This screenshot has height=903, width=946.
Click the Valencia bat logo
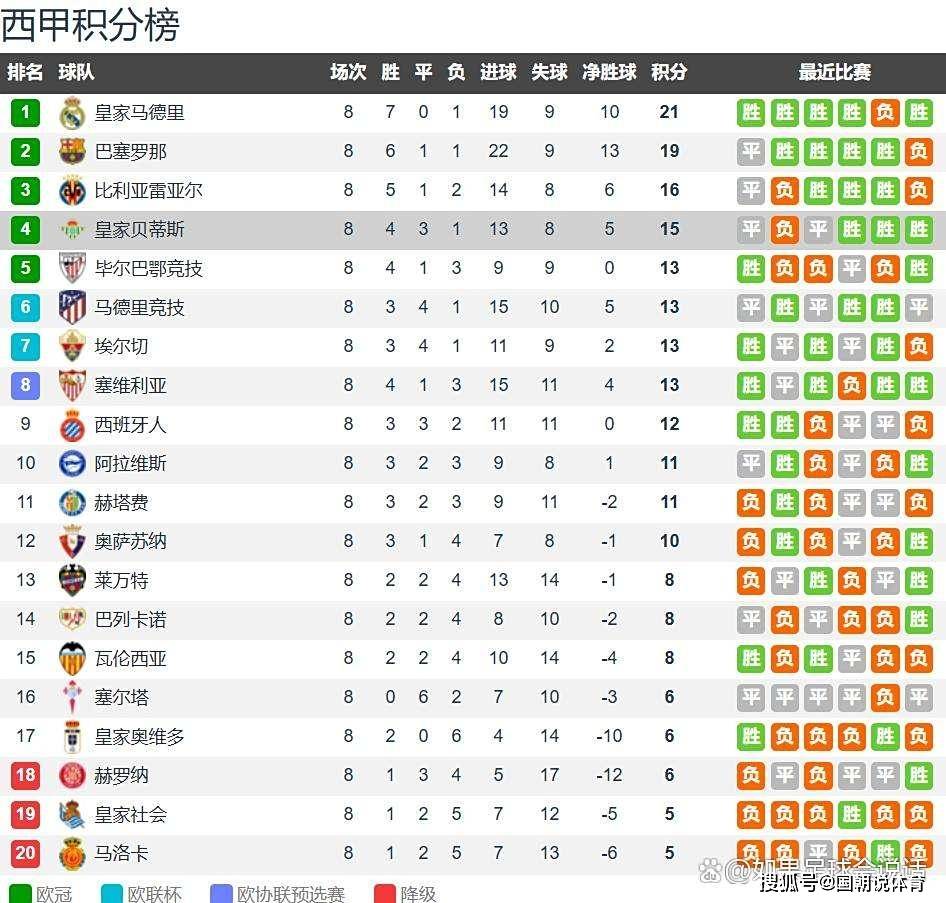[x=72, y=659]
